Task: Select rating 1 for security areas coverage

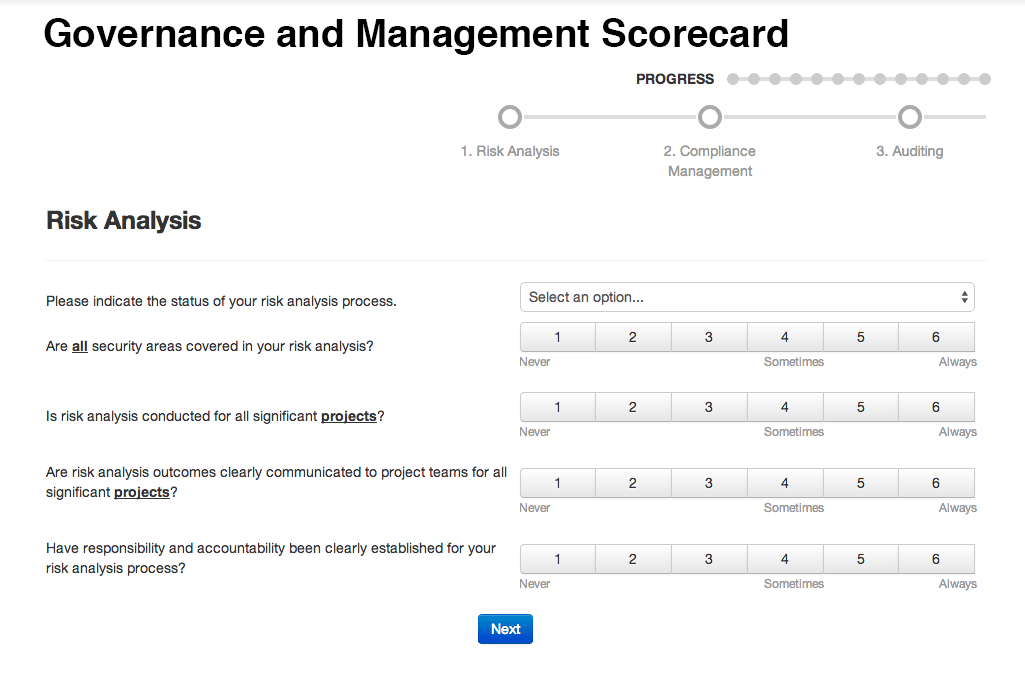Action: 557,337
